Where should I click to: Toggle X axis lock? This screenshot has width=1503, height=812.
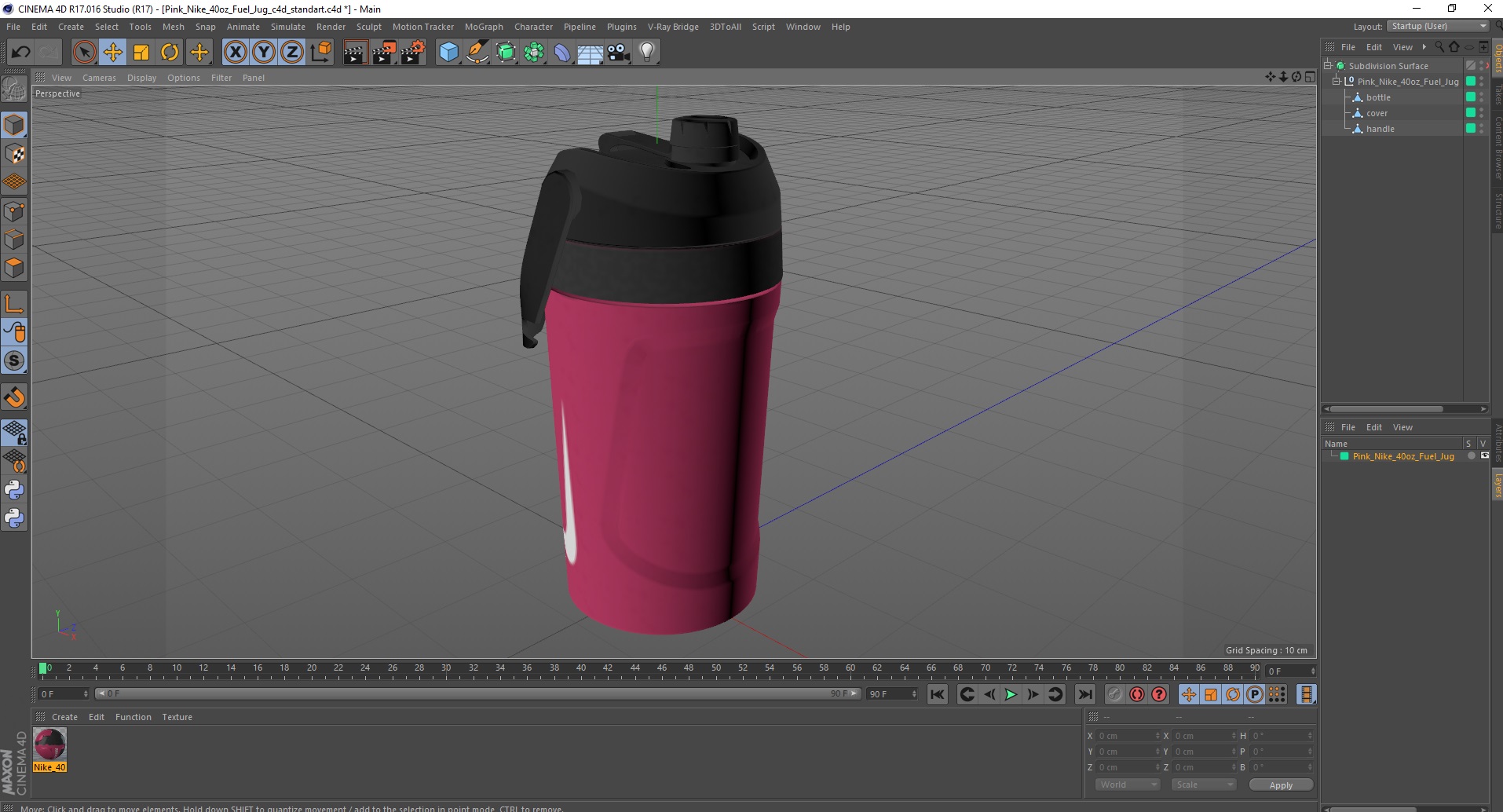[235, 53]
